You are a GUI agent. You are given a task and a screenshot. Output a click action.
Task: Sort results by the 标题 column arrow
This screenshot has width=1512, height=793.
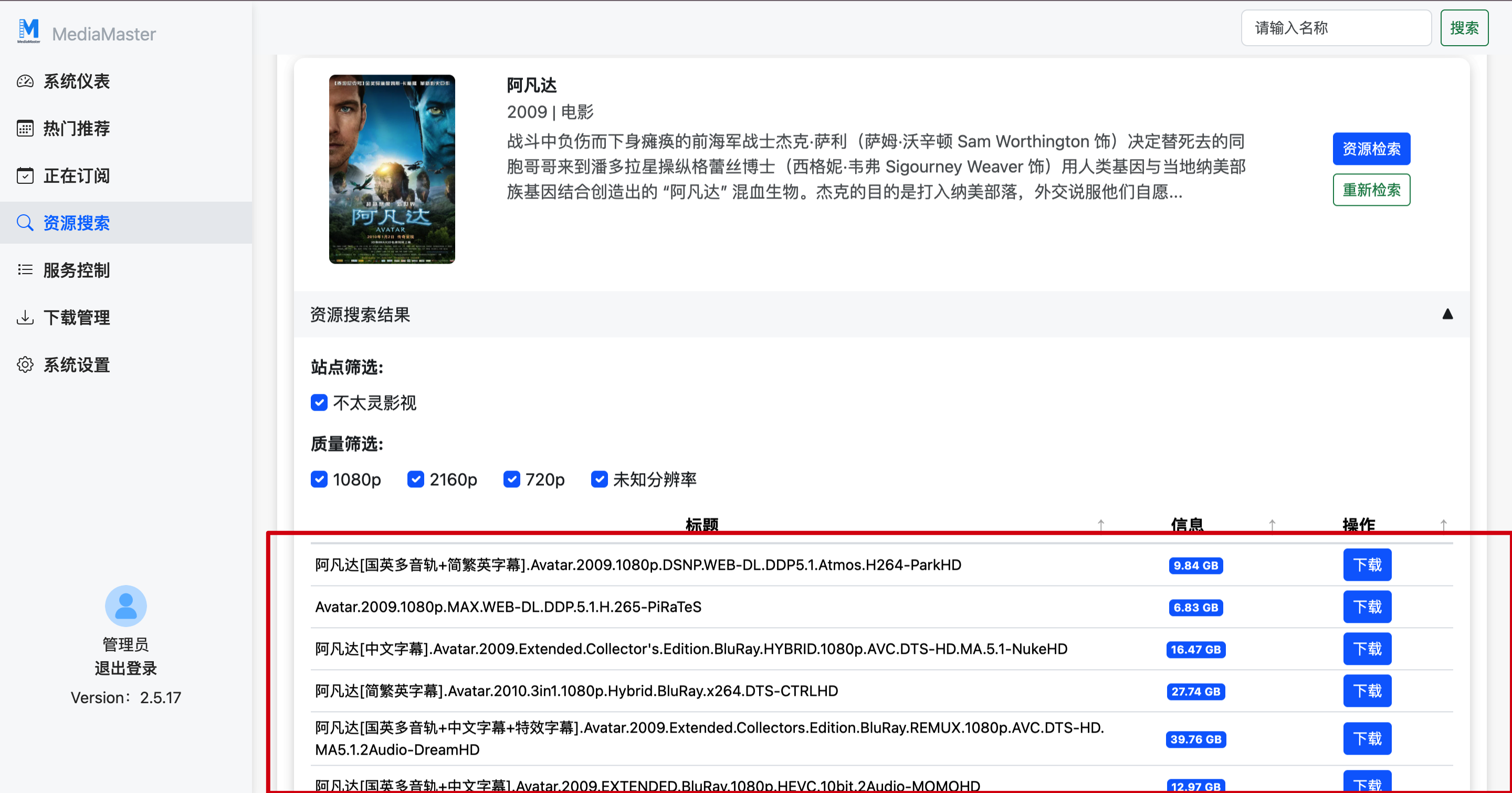(x=1100, y=524)
